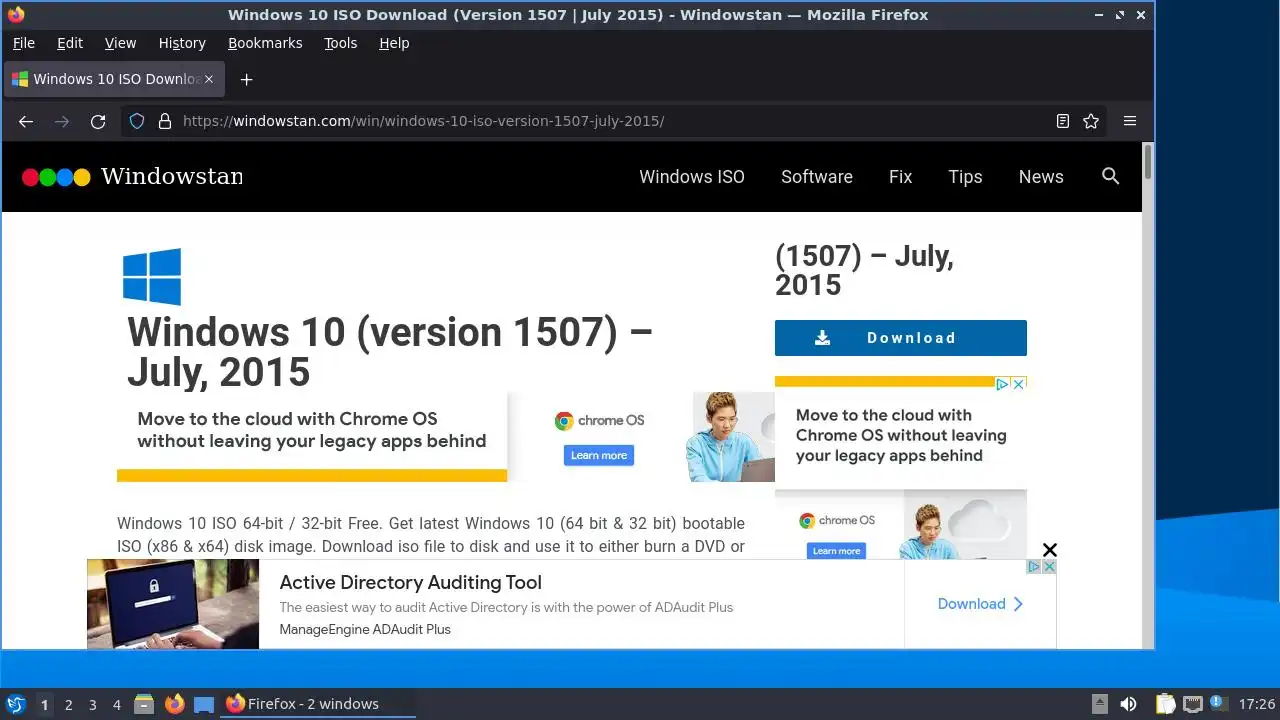The height and width of the screenshot is (720, 1280).
Task: Open the News nav link
Action: [1041, 177]
